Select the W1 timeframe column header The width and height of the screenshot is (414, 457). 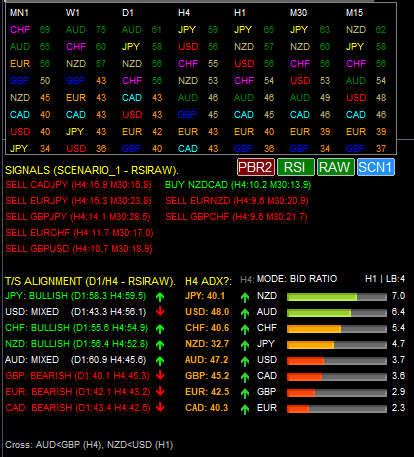pyautogui.click(x=73, y=13)
